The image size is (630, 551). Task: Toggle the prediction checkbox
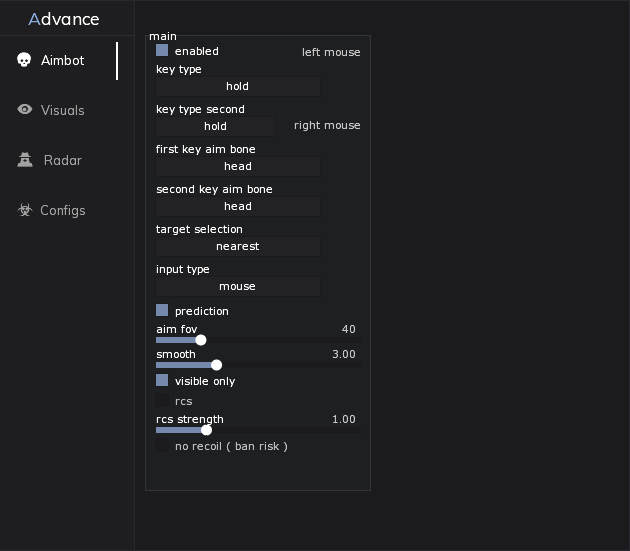(x=162, y=311)
